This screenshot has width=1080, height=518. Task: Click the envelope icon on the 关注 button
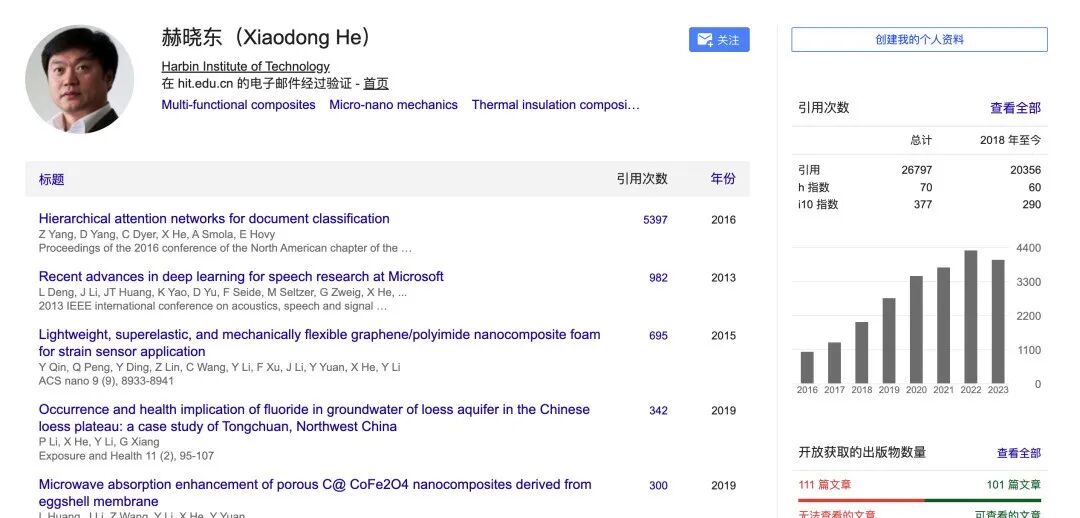point(705,40)
